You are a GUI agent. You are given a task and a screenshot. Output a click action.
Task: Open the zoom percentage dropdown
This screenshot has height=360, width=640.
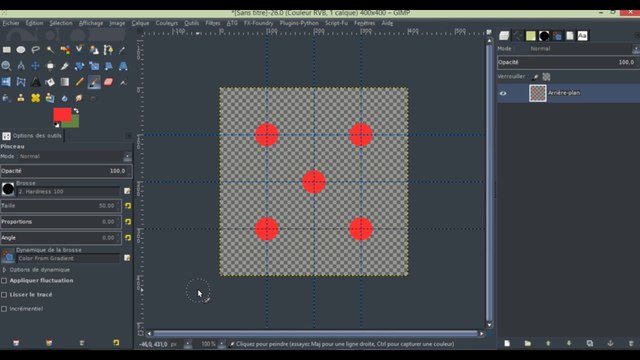click(x=221, y=344)
